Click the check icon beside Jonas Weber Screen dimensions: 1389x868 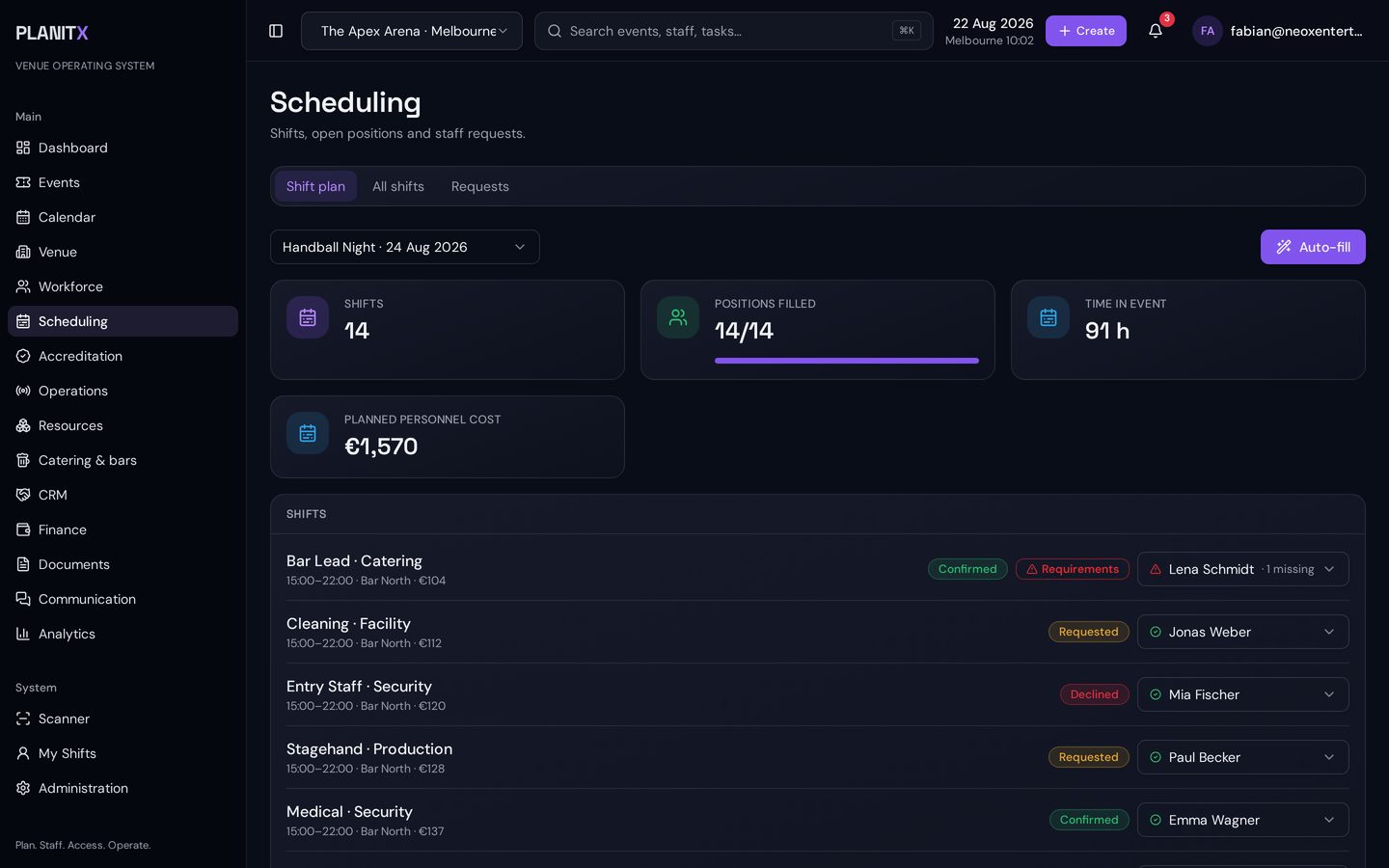pos(1156,632)
